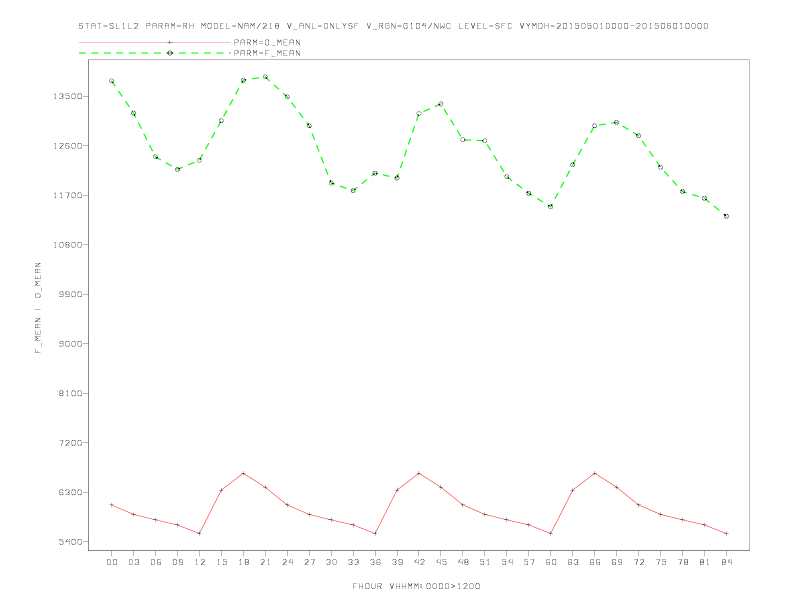Select the red O_MEAN data point at hour 12
Image resolution: width=792 pixels, height=612 pixels.
coord(200,533)
